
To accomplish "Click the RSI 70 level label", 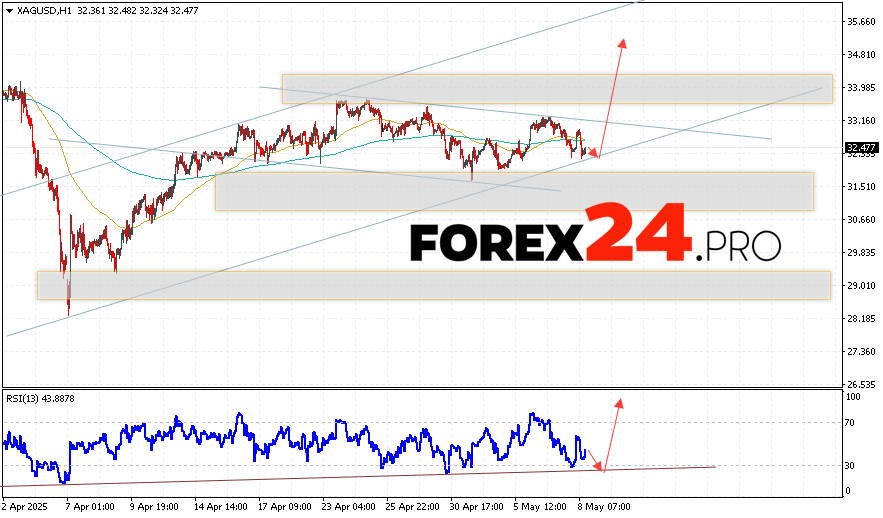I will [x=851, y=423].
